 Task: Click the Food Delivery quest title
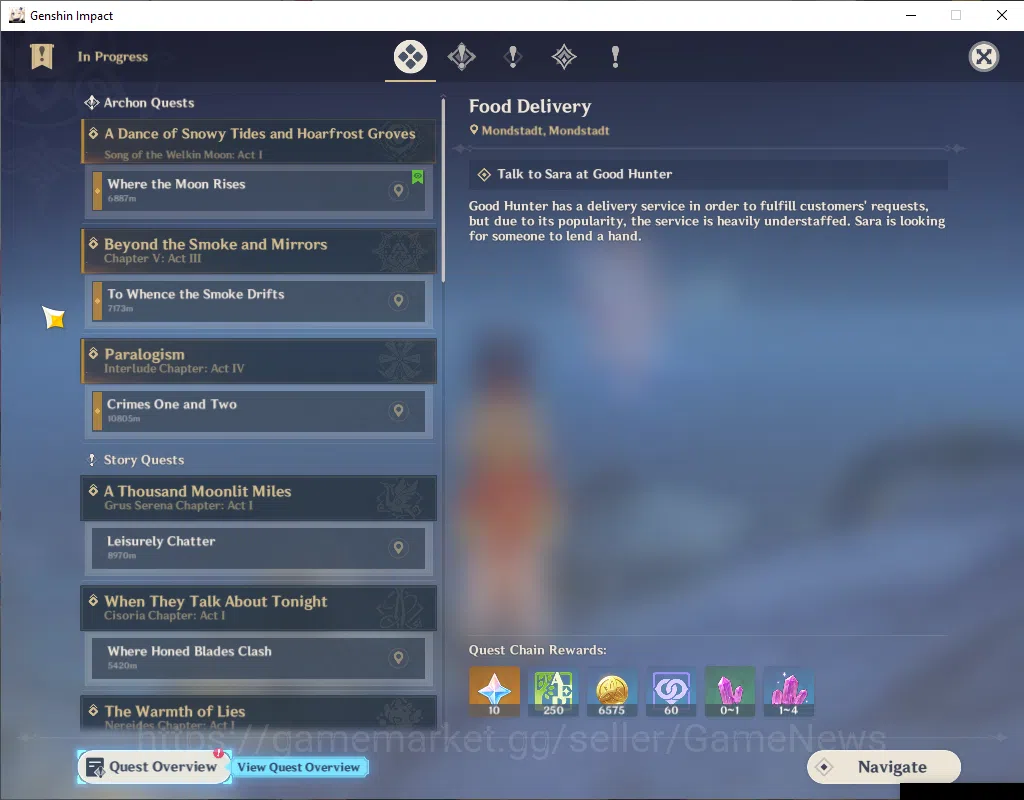pyautogui.click(x=530, y=106)
